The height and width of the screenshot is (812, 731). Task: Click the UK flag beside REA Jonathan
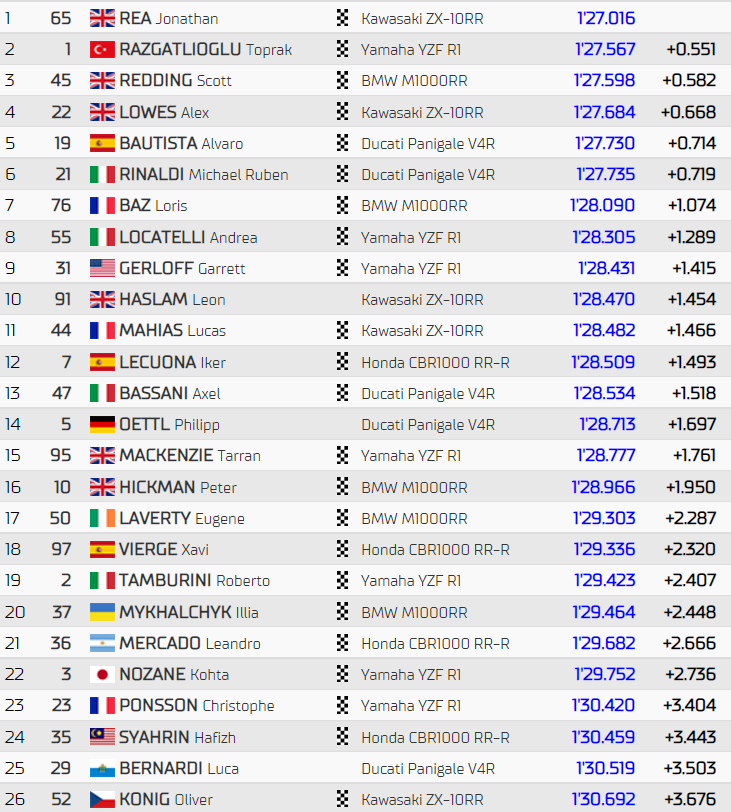pos(102,18)
